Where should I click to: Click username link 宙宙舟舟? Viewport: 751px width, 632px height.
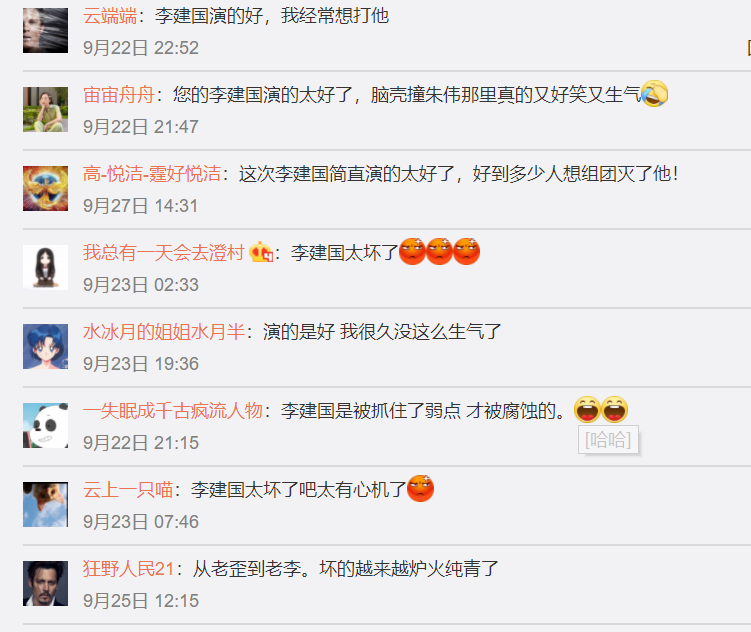pos(119,95)
